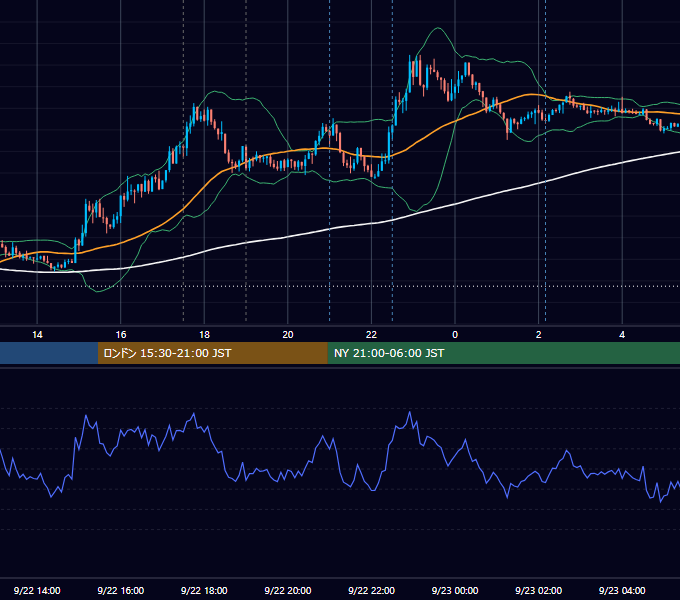680x600 pixels.
Task: Click the ロンドン 15:30-21:00 JST session band
Action: (212, 353)
